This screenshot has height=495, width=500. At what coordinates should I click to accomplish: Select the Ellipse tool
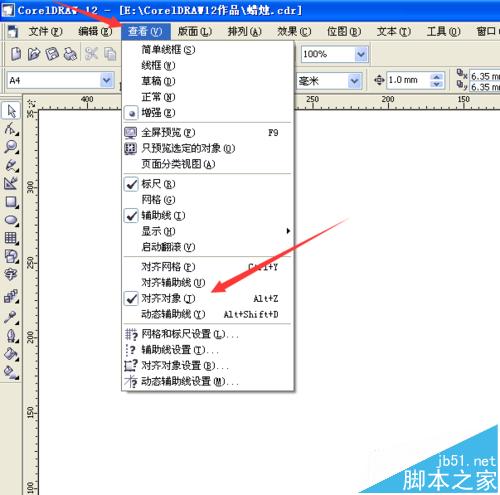(11, 220)
